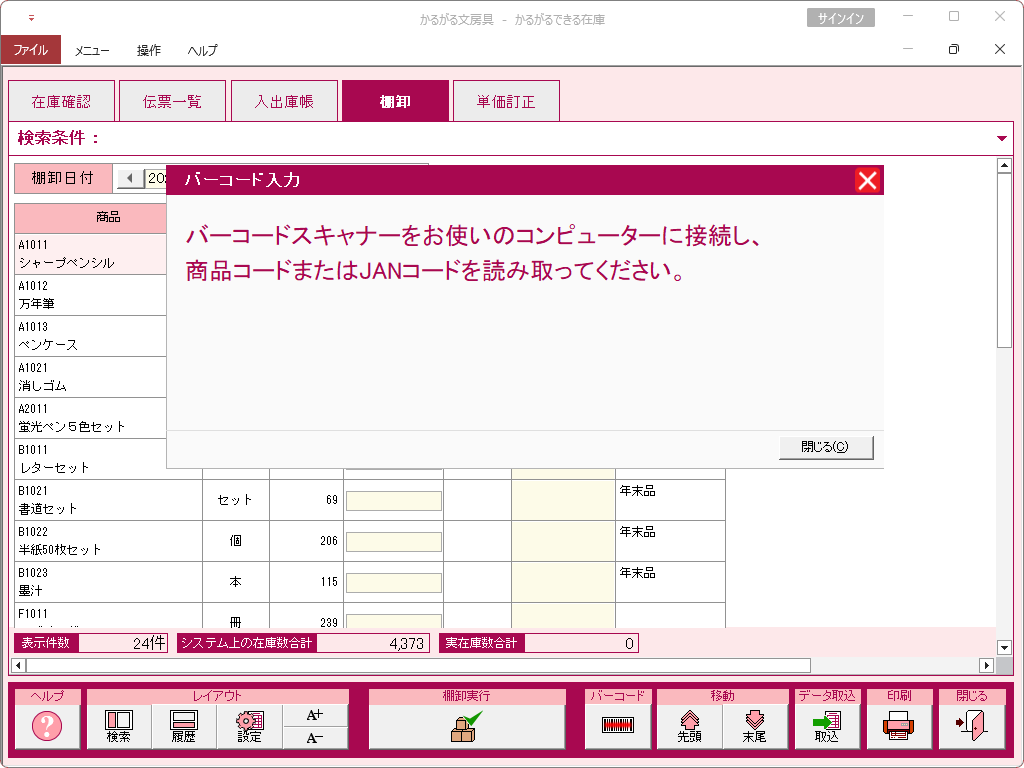The height and width of the screenshot is (768, 1024).
Task: Decrease font size with A− button
Action: 315,738
